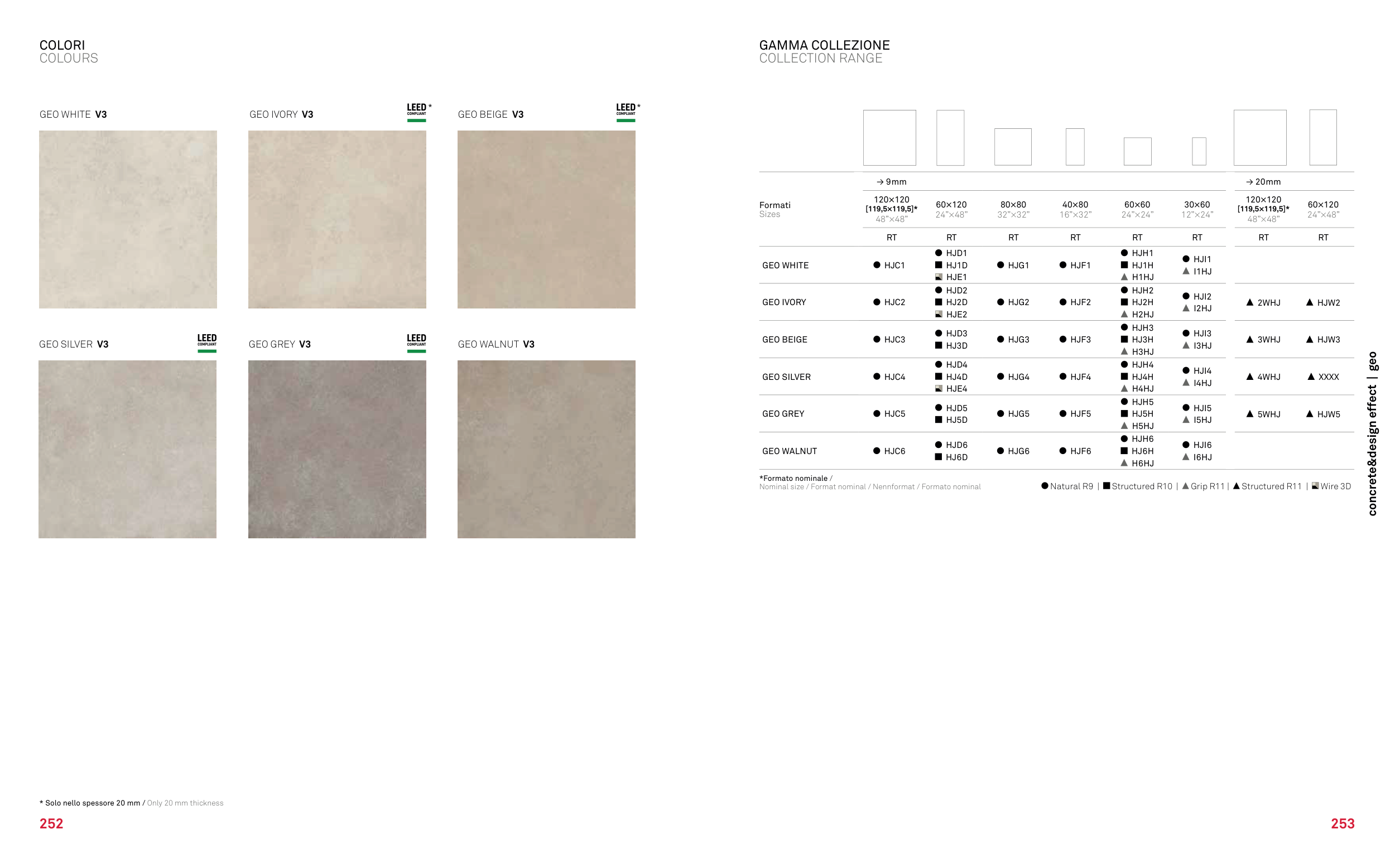1395x868 pixels.
Task: Click the 9mm thickness column header
Action: pyautogui.click(x=892, y=182)
